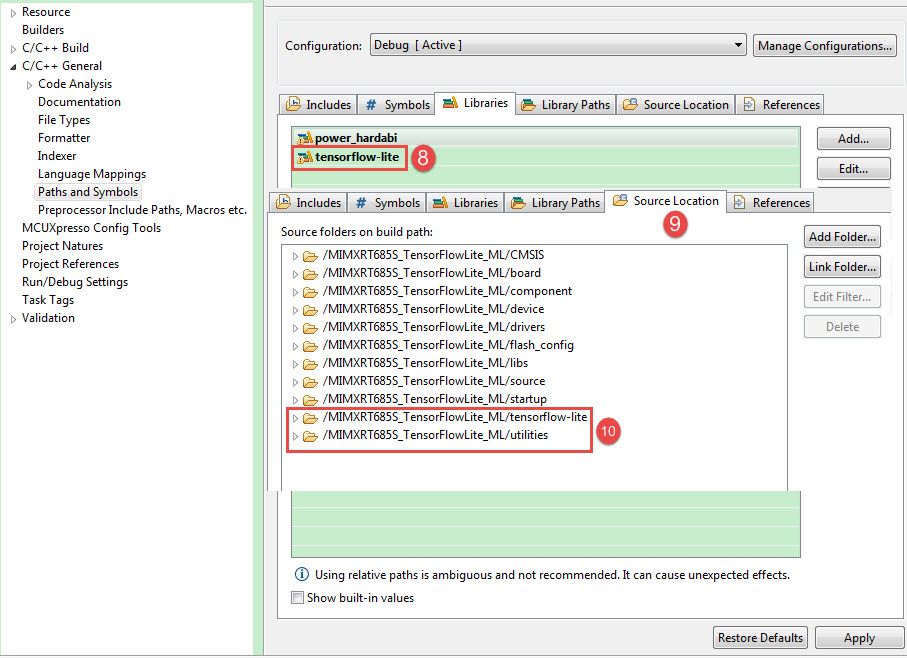
Task: Enable the Show built-in values checkbox
Action: [x=297, y=597]
